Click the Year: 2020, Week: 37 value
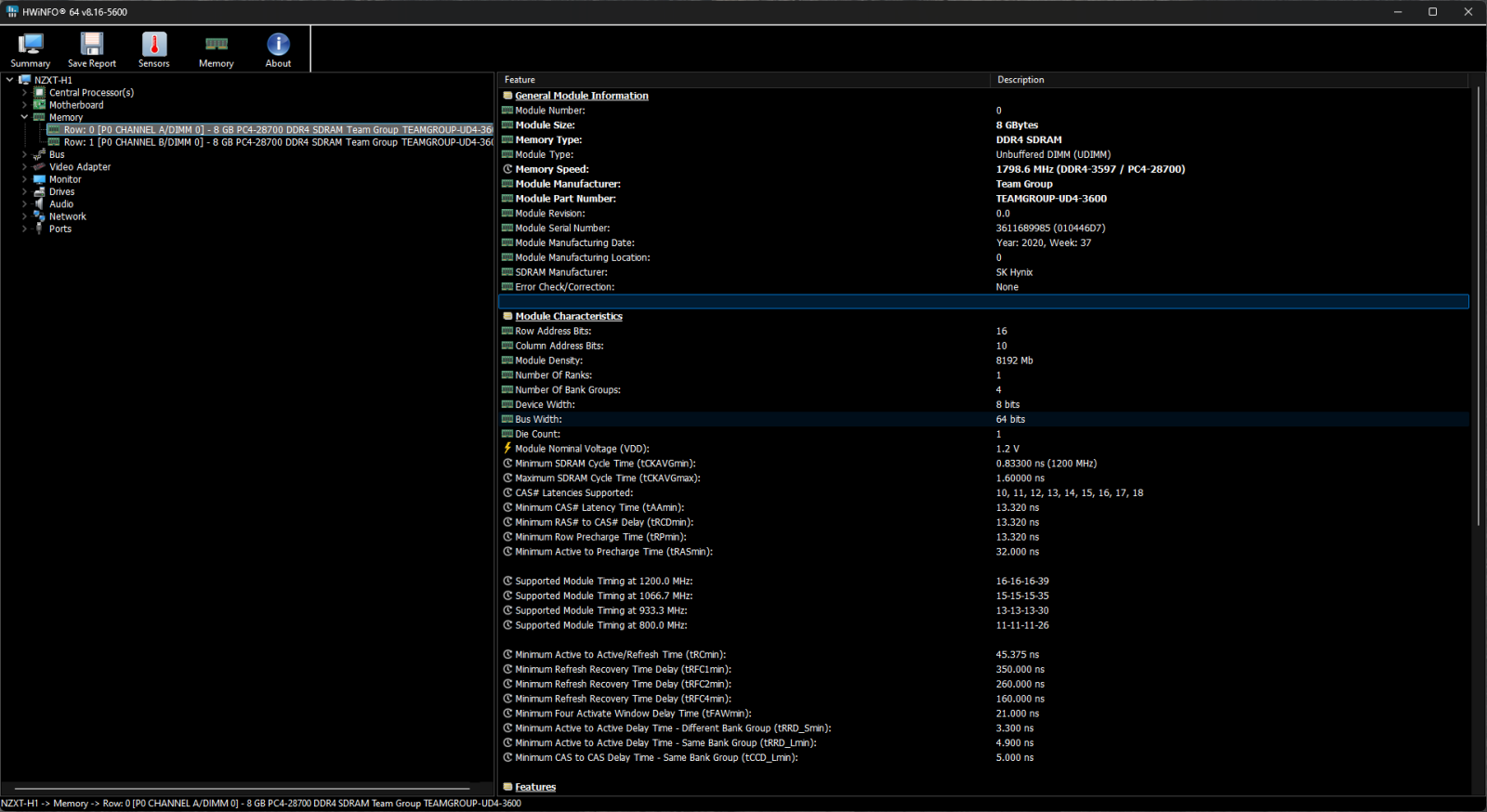Image resolution: width=1487 pixels, height=812 pixels. point(1044,242)
